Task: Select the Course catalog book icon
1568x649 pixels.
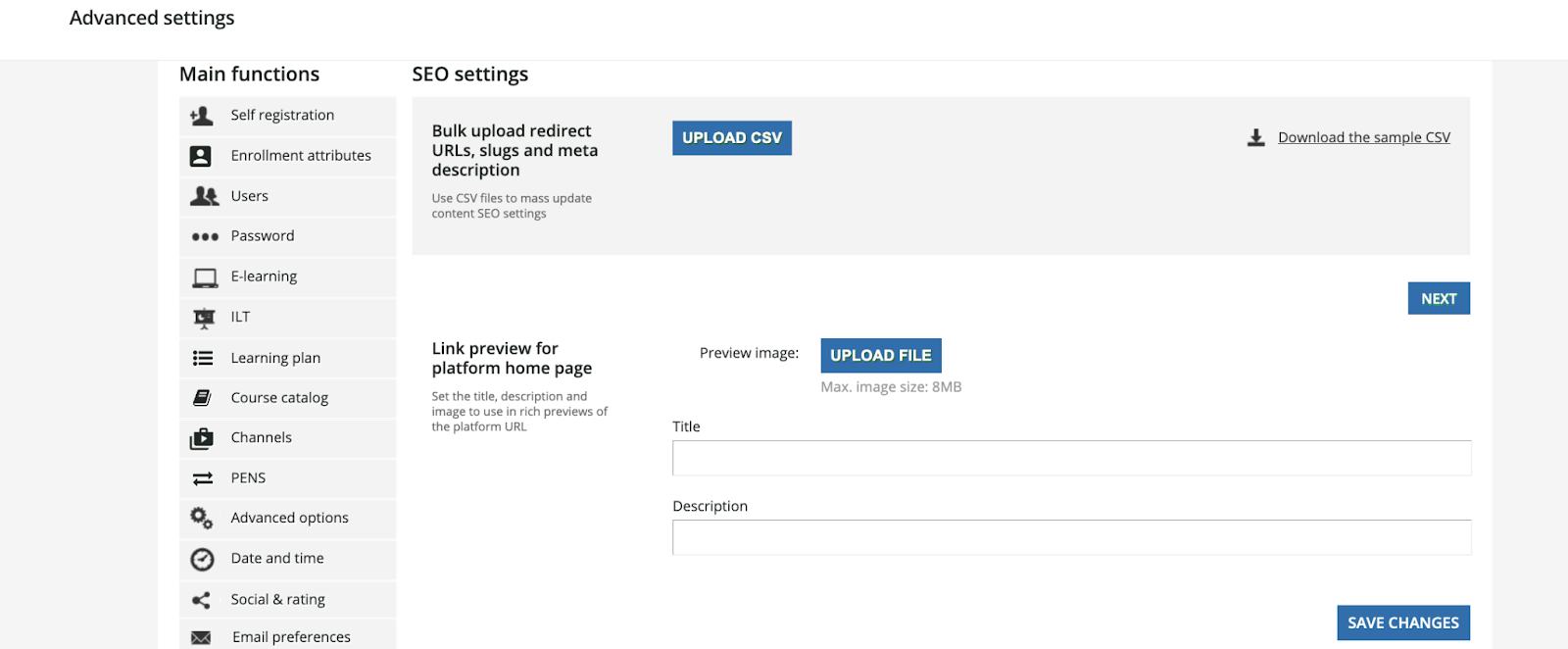Action: [203, 398]
